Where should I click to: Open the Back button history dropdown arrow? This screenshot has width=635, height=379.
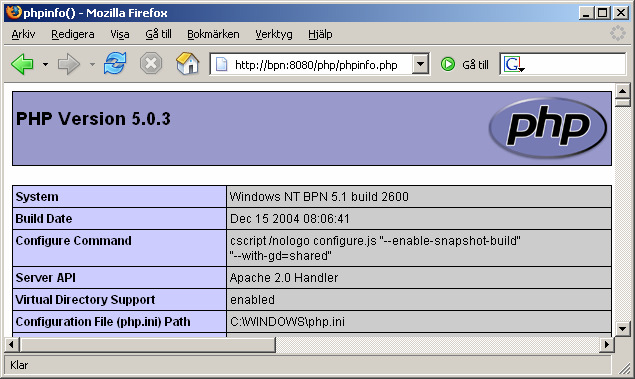pyautogui.click(x=45, y=64)
